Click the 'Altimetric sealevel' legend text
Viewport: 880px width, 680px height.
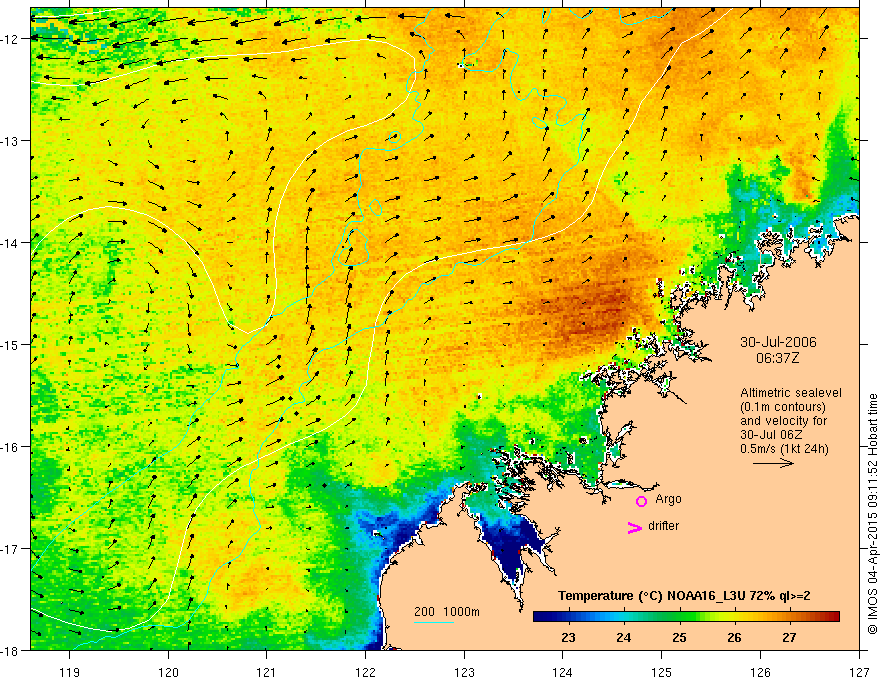pyautogui.click(x=791, y=393)
